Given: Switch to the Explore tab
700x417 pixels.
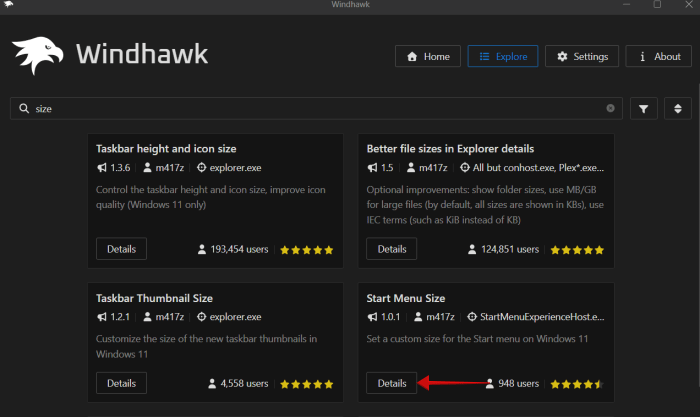Looking at the screenshot, I should point(503,57).
